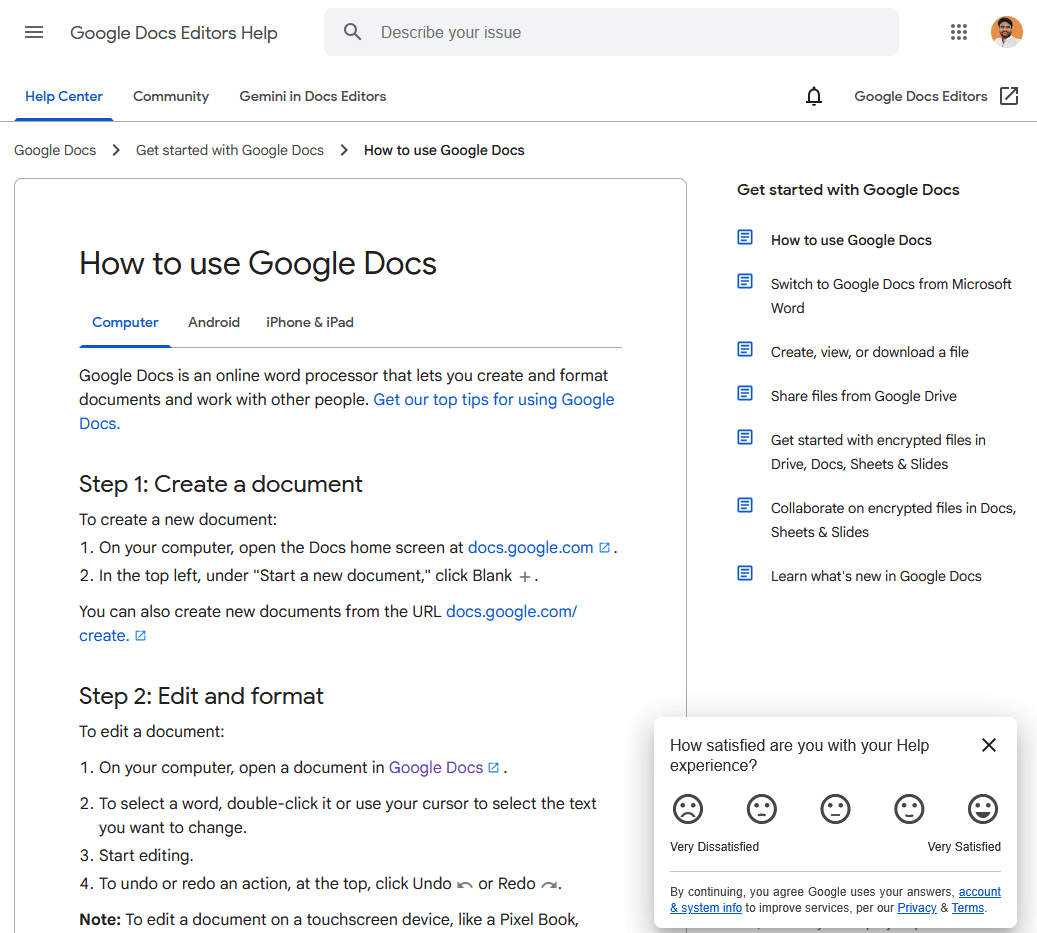Open Learn what's new in Google Docs
This screenshot has width=1037, height=933.
coord(876,577)
